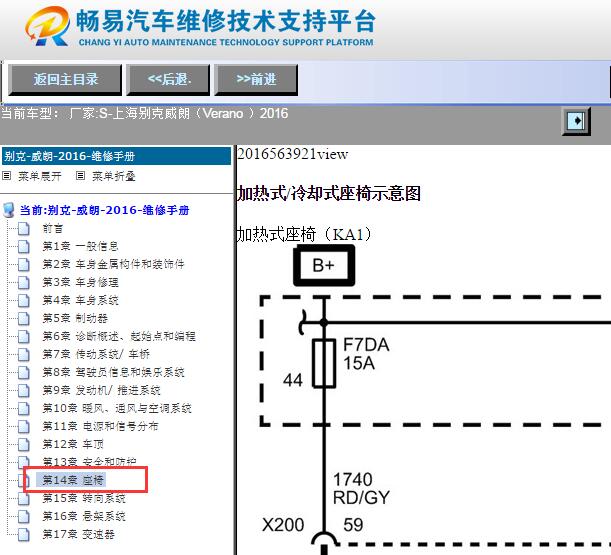
Task: Click the 加热式/冷却式座椅示意图 heading
Action: pos(329,193)
